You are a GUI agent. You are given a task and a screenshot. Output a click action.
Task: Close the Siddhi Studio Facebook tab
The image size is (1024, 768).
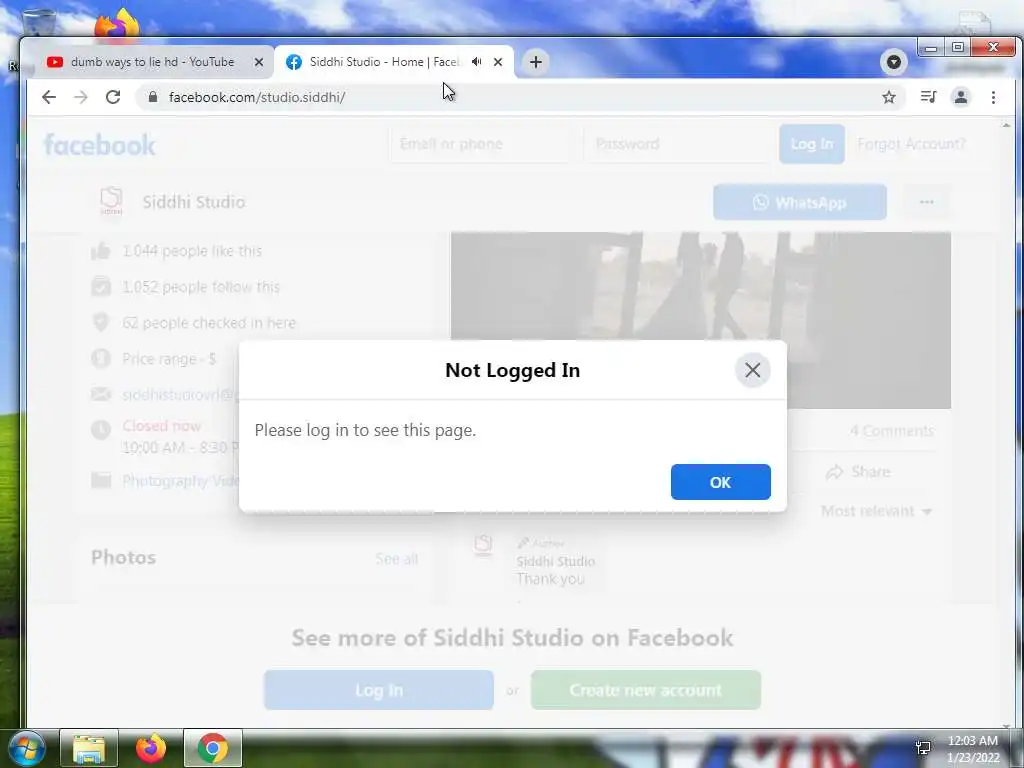point(498,62)
